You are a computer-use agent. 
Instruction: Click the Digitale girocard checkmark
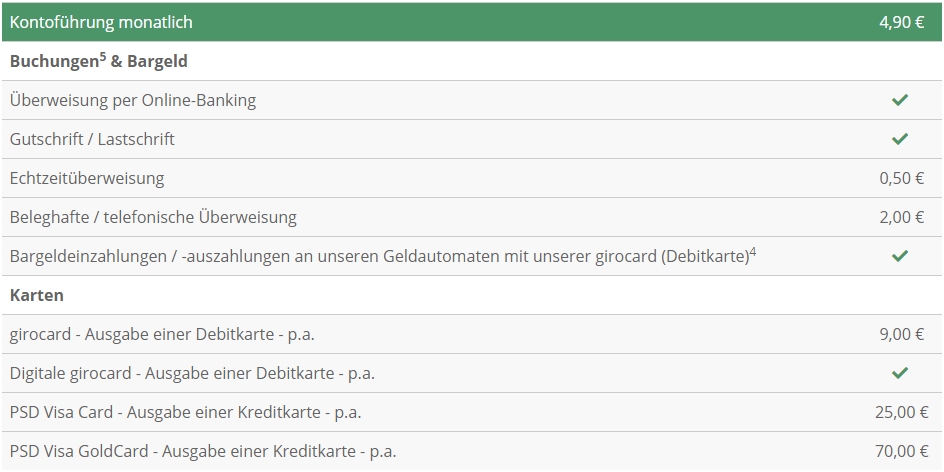click(900, 373)
